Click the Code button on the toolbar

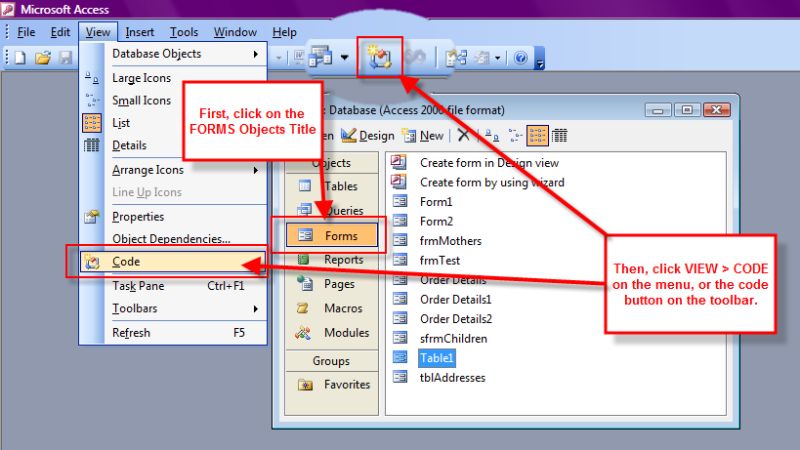click(380, 57)
